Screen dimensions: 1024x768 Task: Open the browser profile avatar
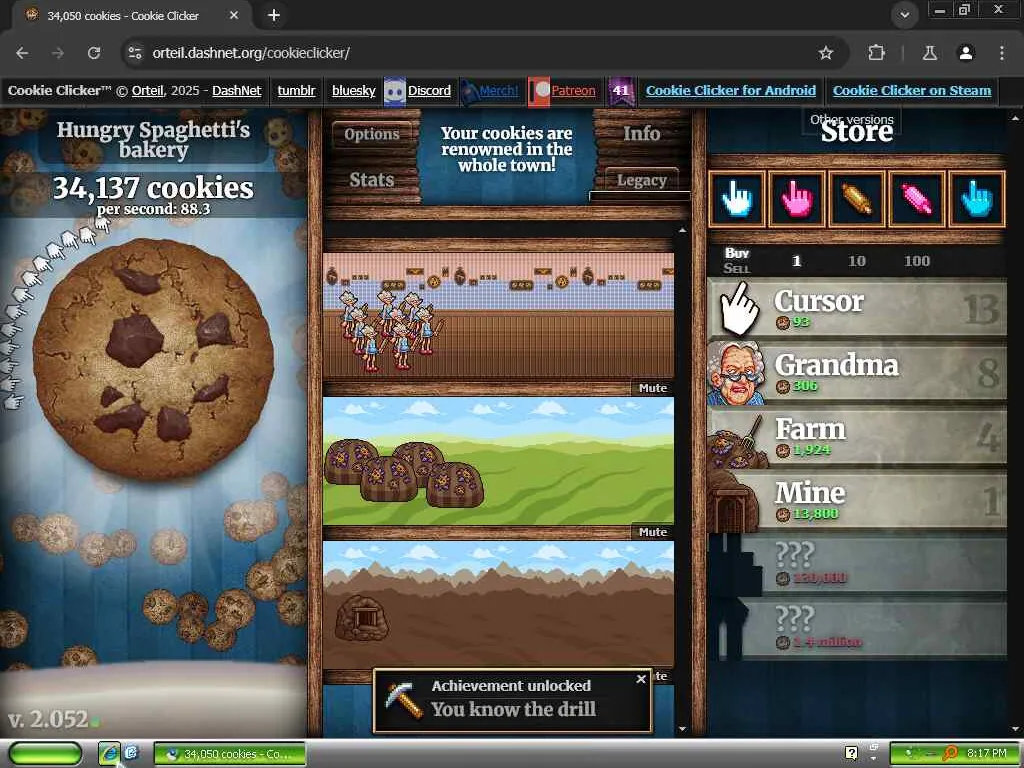pyautogui.click(x=966, y=53)
